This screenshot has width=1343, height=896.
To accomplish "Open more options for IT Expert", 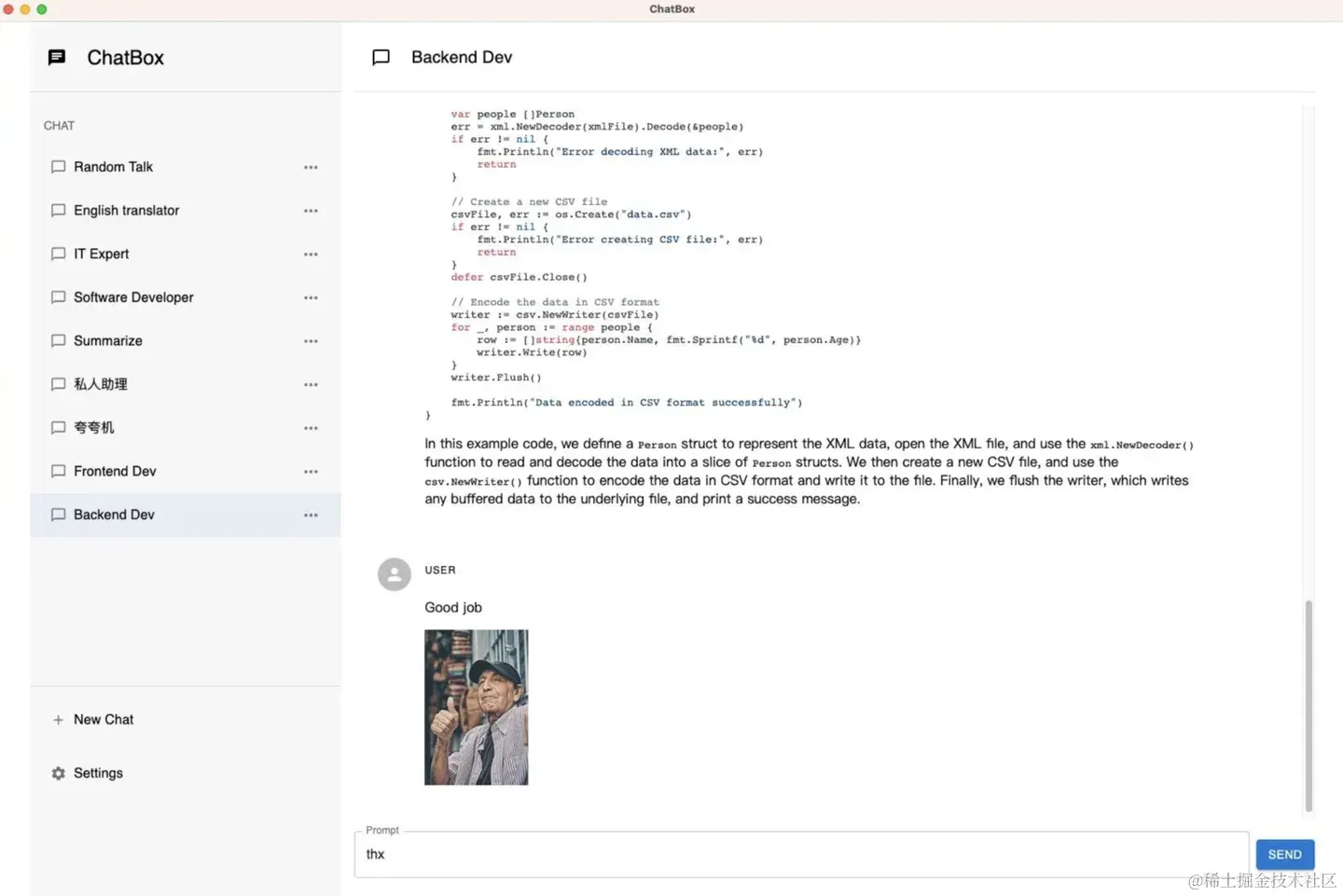I will click(311, 255).
